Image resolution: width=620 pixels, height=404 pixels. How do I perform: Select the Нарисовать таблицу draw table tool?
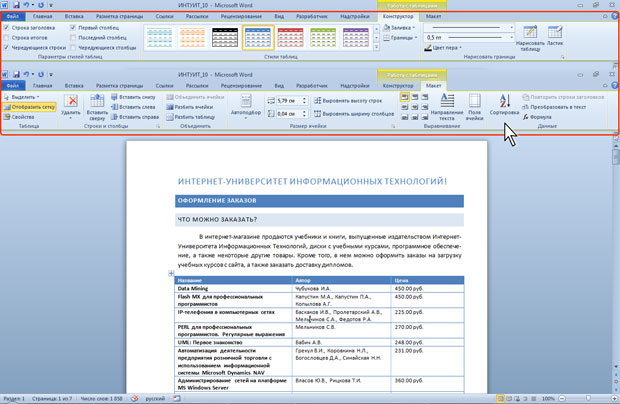coord(527,38)
